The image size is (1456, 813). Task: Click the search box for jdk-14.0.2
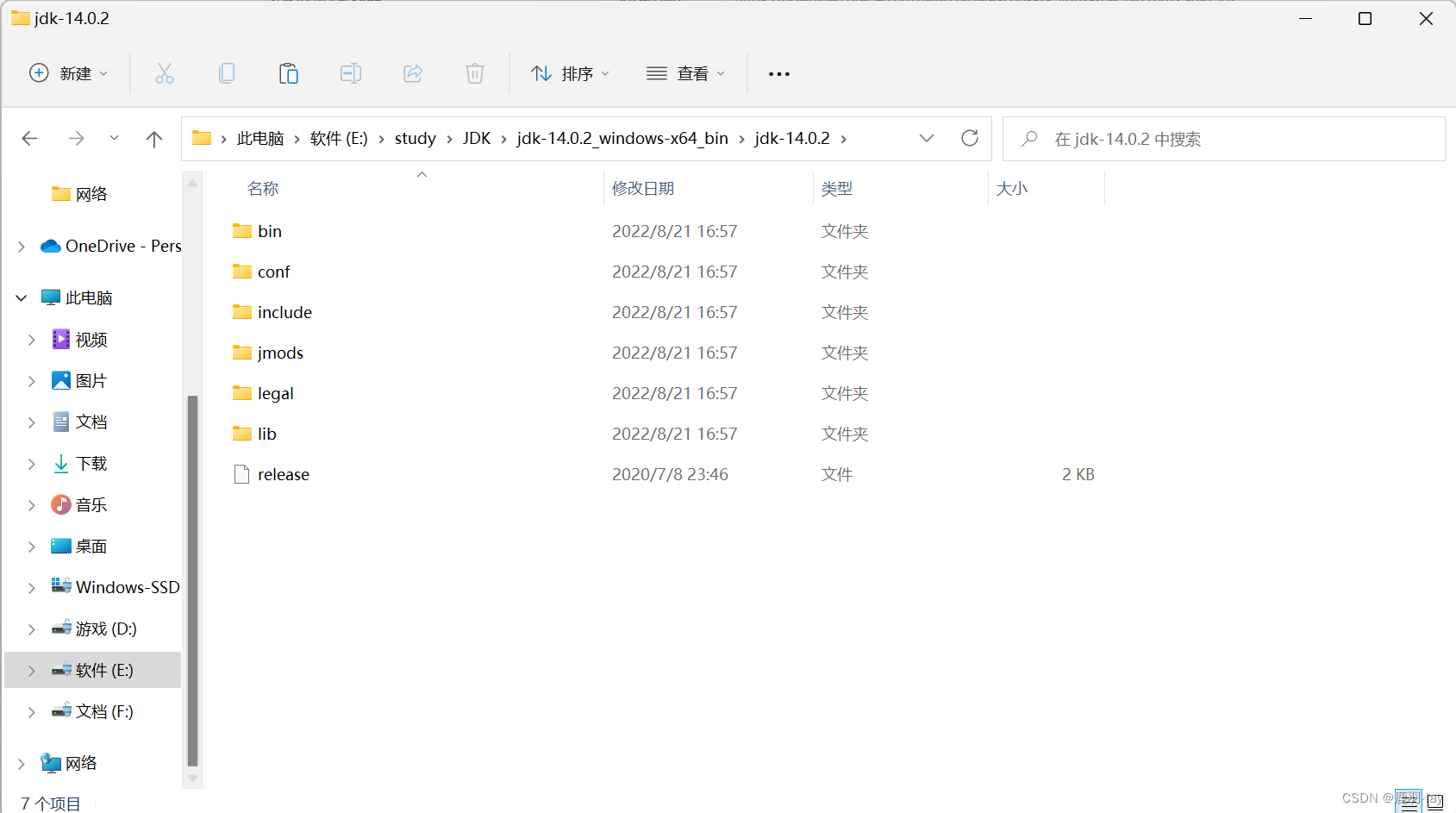click(1224, 139)
